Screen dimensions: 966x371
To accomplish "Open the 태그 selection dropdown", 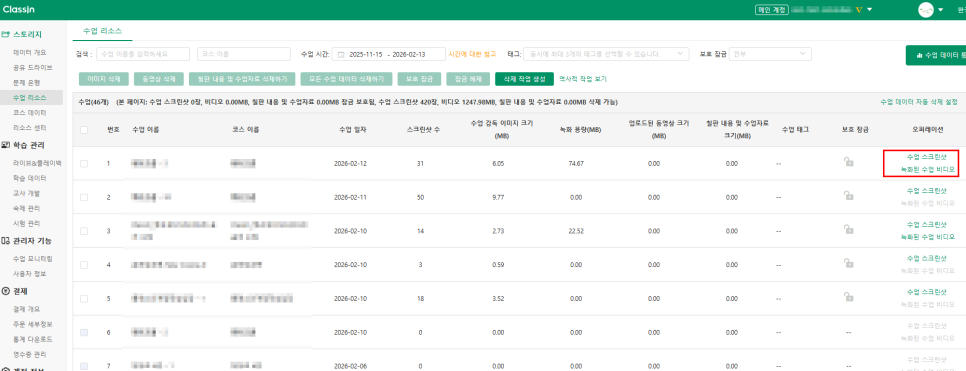I will pos(606,54).
